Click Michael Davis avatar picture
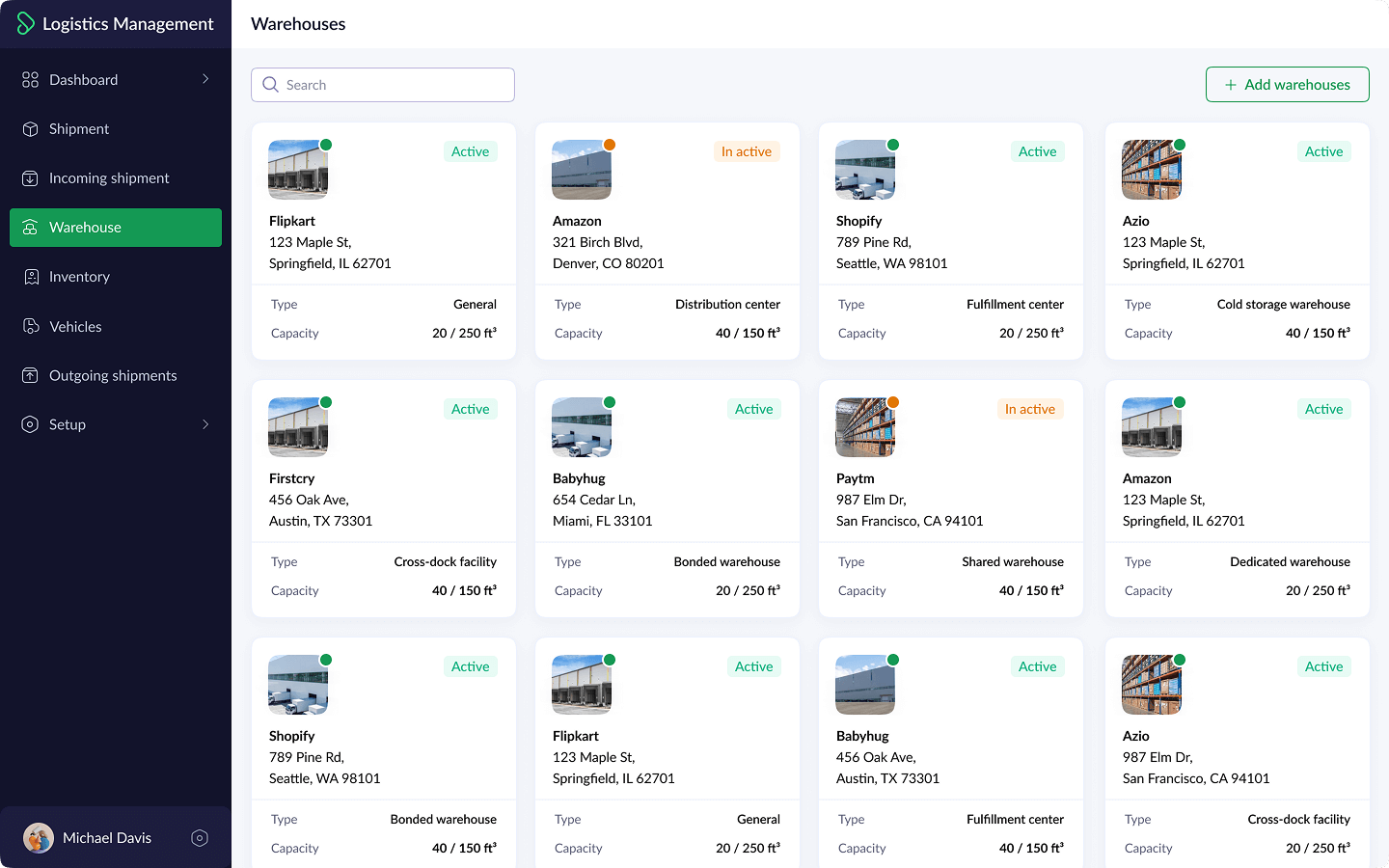This screenshot has width=1389, height=868. pyautogui.click(x=39, y=838)
